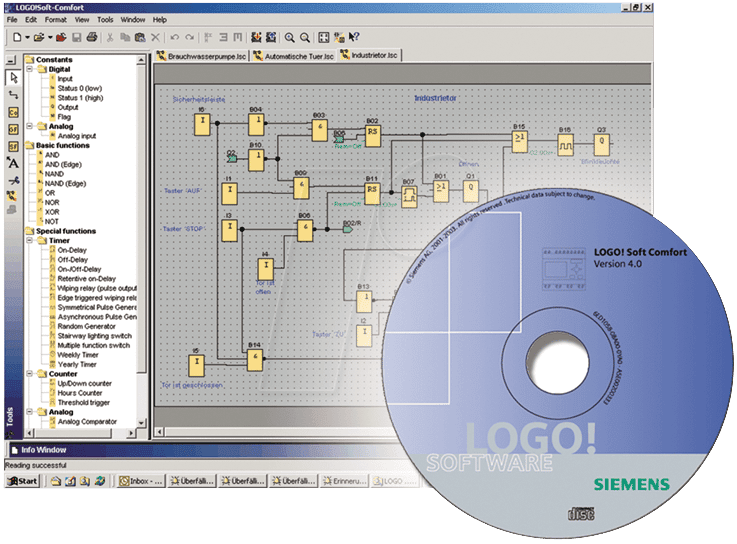The height and width of the screenshot is (544, 737).
Task: Select the Connector tool in left toolbar
Action: click(13, 94)
